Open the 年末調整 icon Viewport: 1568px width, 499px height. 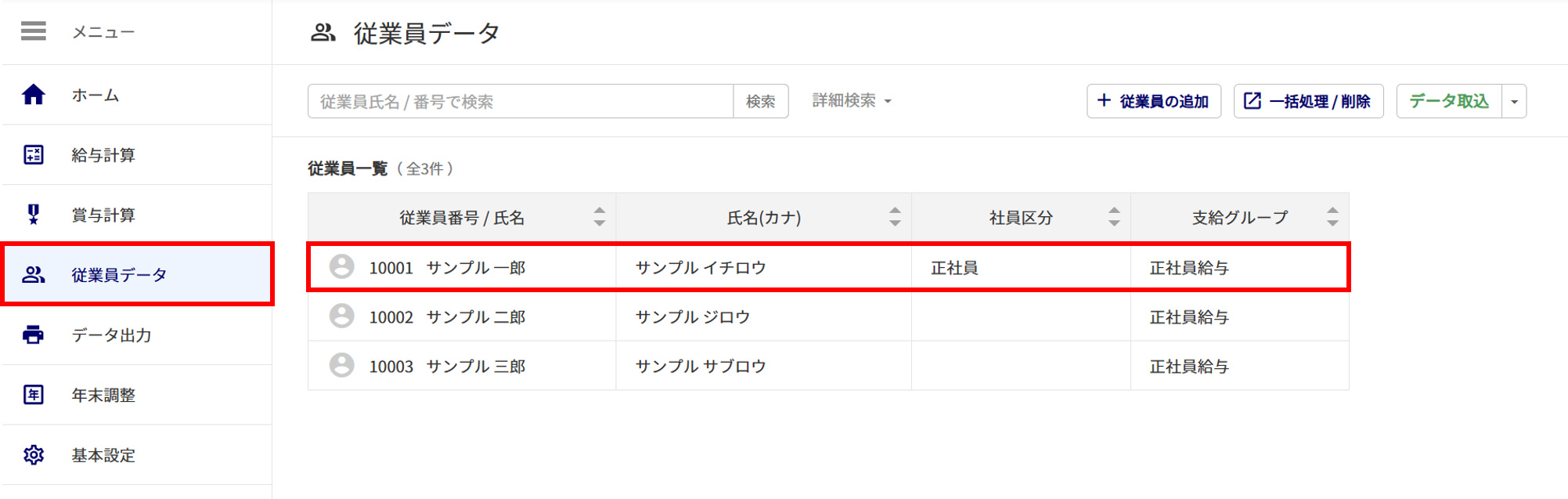(x=33, y=395)
